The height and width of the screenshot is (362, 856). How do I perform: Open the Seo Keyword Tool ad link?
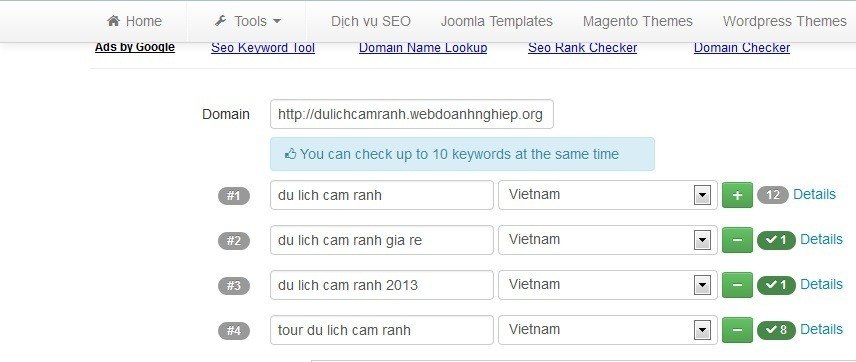coord(263,48)
